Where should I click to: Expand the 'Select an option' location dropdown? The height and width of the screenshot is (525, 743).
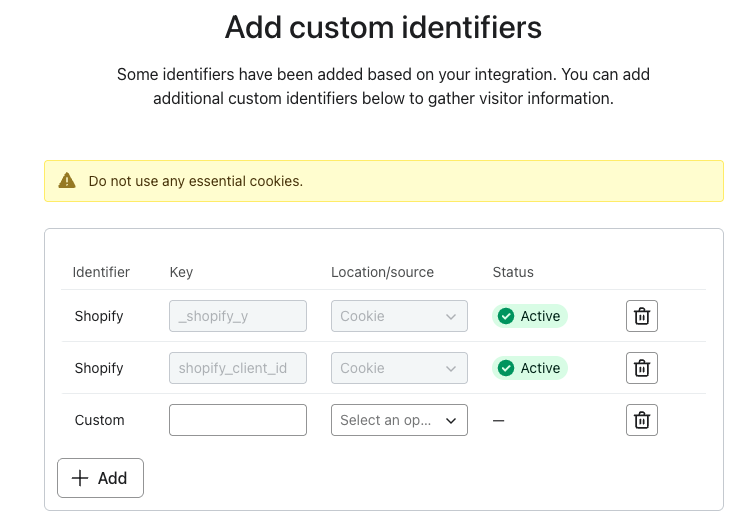(x=399, y=420)
